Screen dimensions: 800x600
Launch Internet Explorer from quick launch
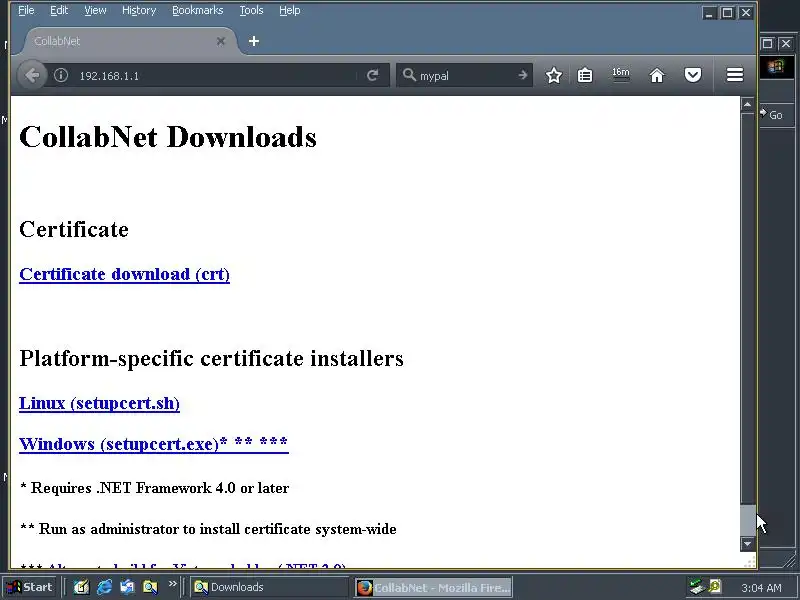(105, 587)
